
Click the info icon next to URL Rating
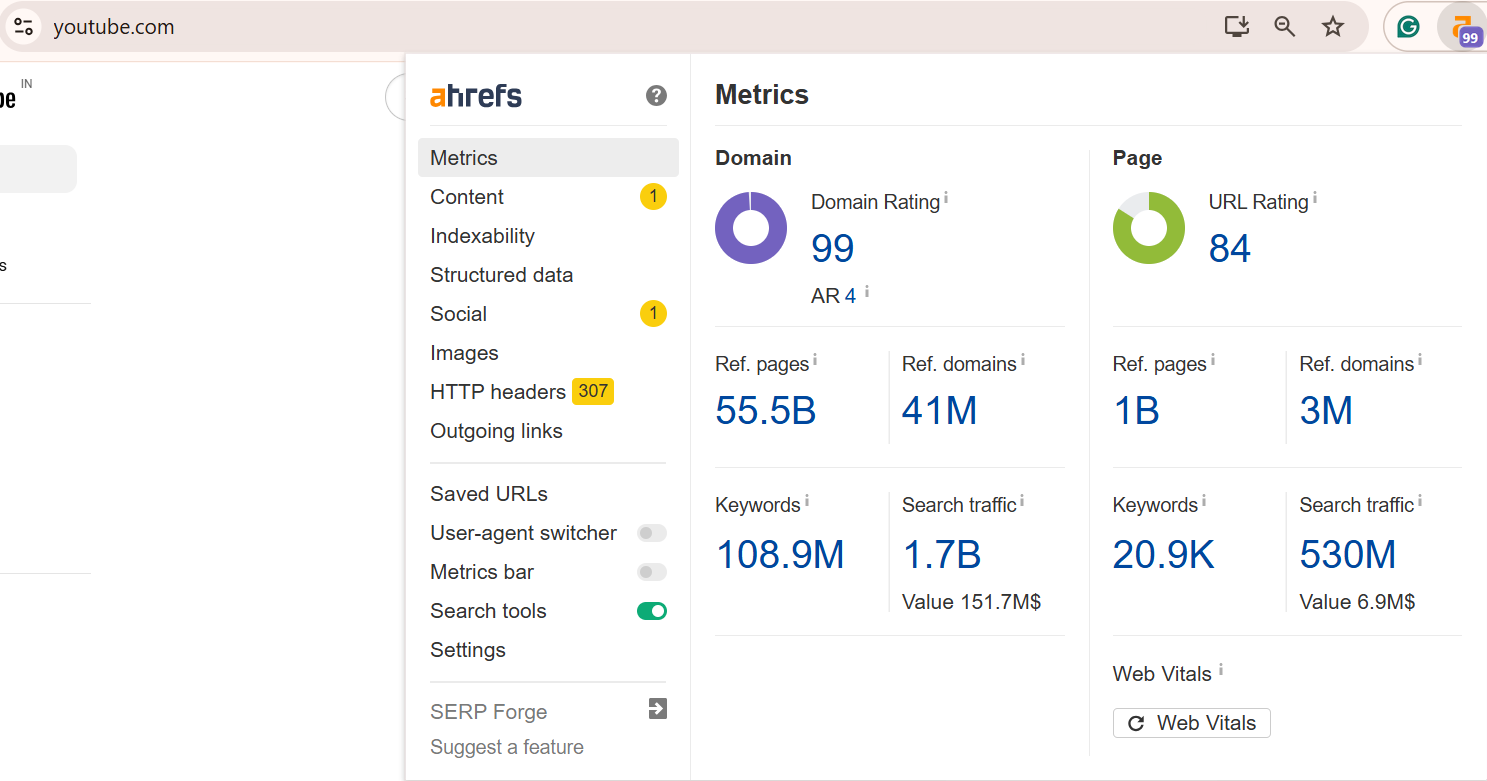(1315, 198)
